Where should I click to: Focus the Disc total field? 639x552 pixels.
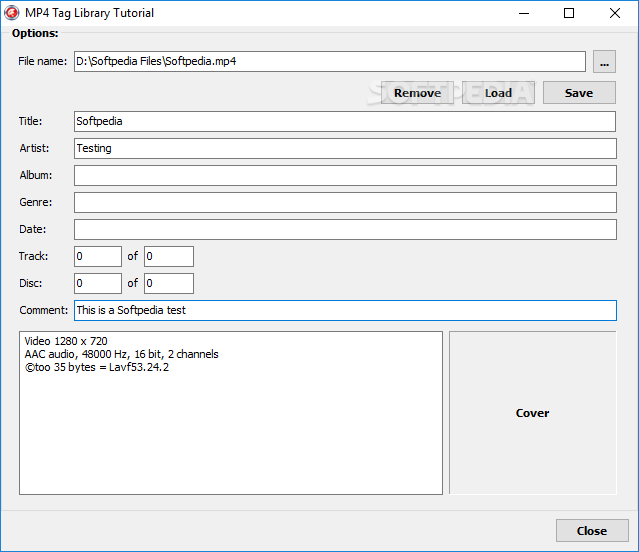pyautogui.click(x=169, y=283)
